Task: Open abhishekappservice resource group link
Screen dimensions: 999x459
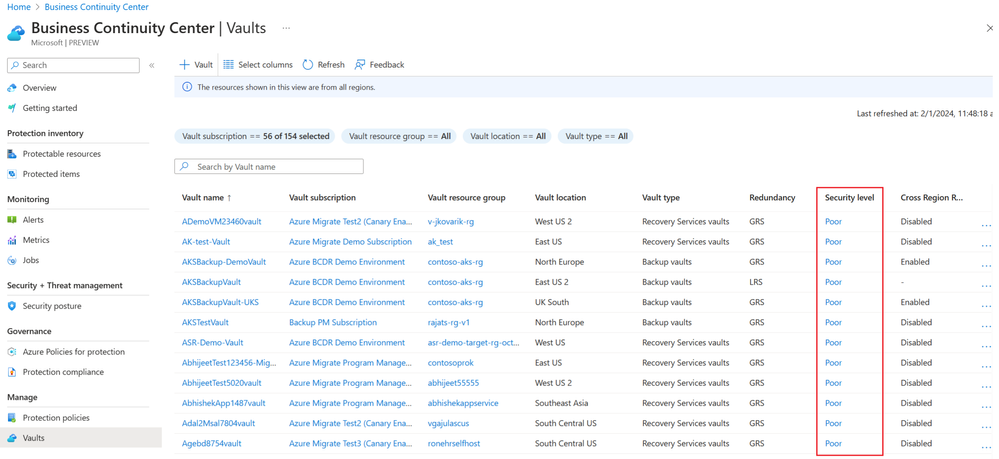Action: point(463,404)
